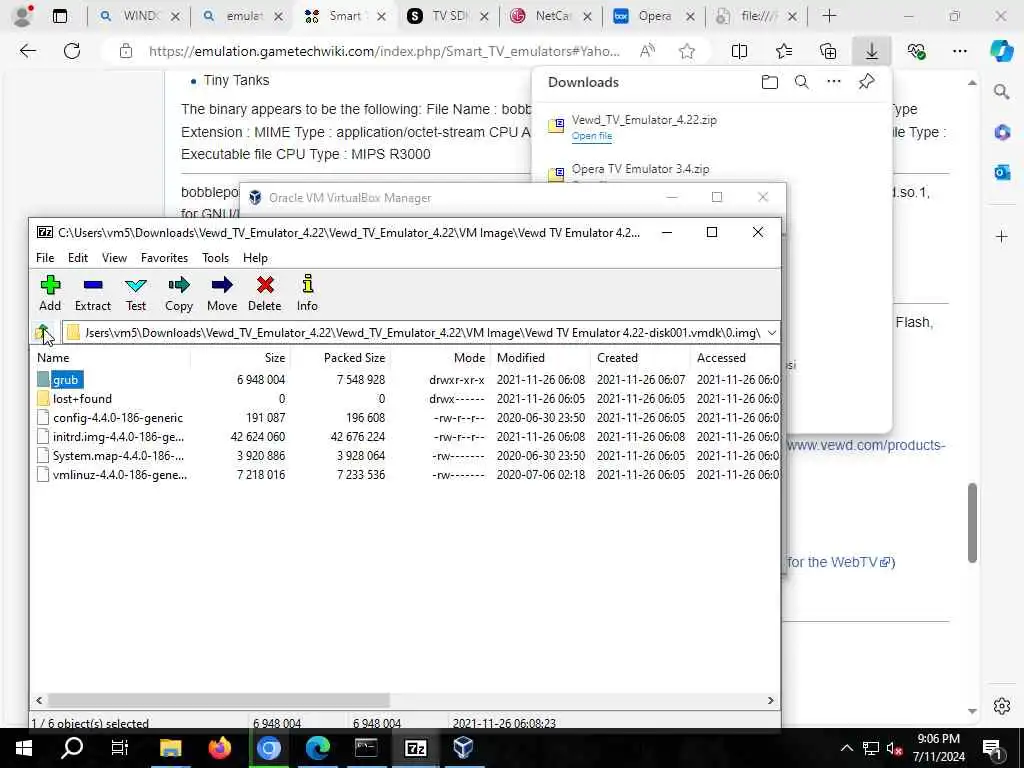
Task: Sort by the Created column header
Action: pyautogui.click(x=640, y=358)
